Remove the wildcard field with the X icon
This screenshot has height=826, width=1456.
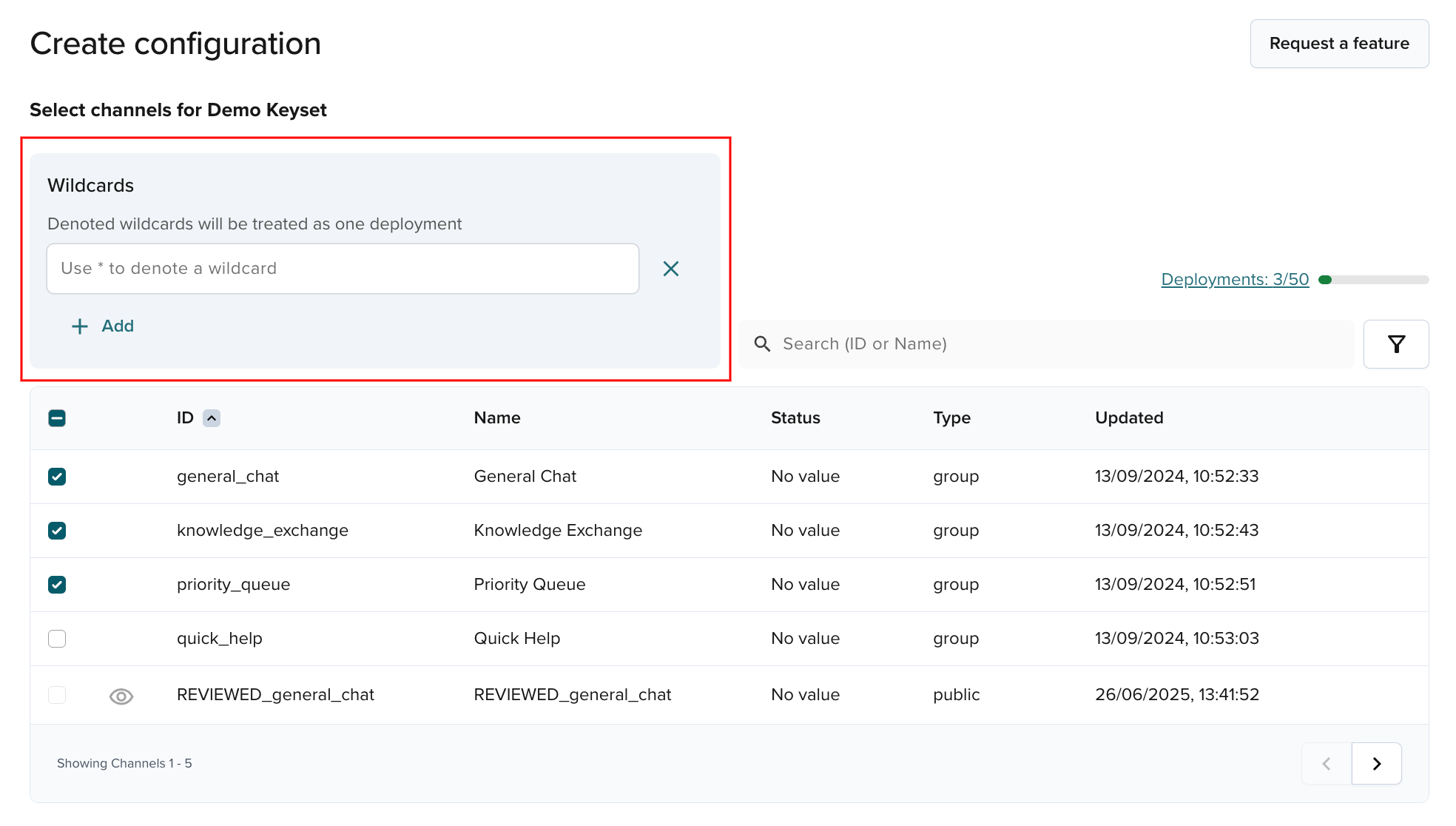pyautogui.click(x=671, y=269)
